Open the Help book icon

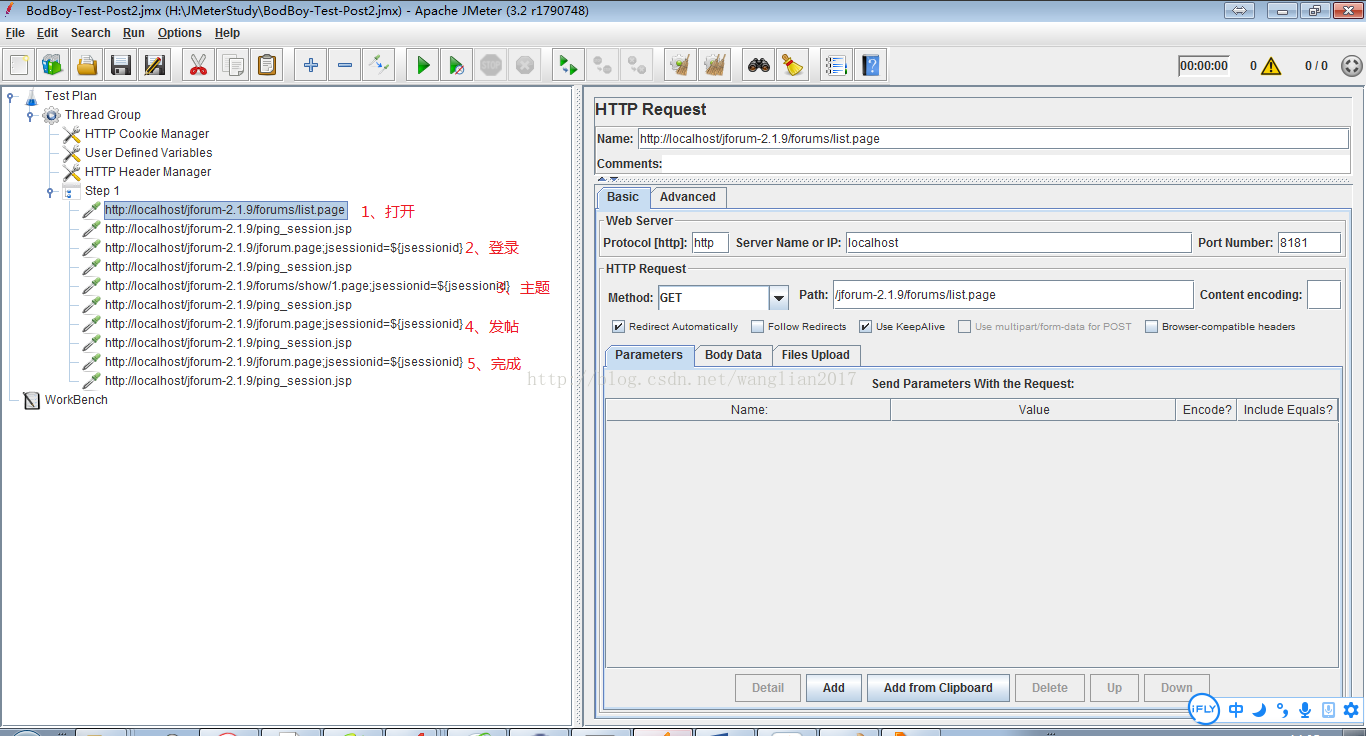point(871,66)
